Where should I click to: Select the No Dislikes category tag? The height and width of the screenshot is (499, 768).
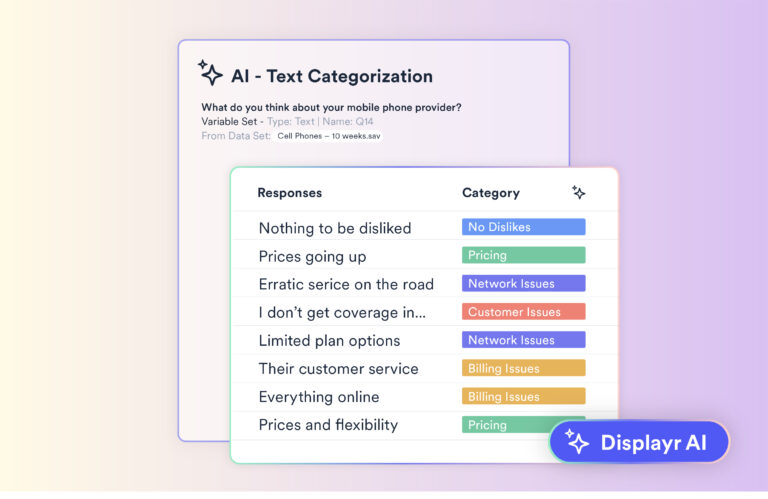(523, 227)
